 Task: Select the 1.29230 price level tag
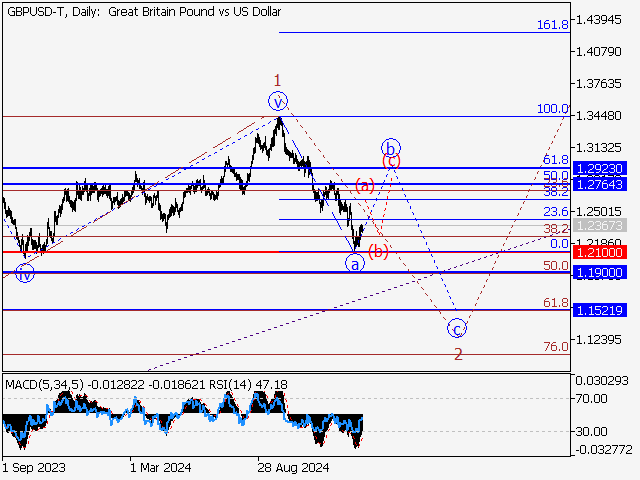pos(600,169)
